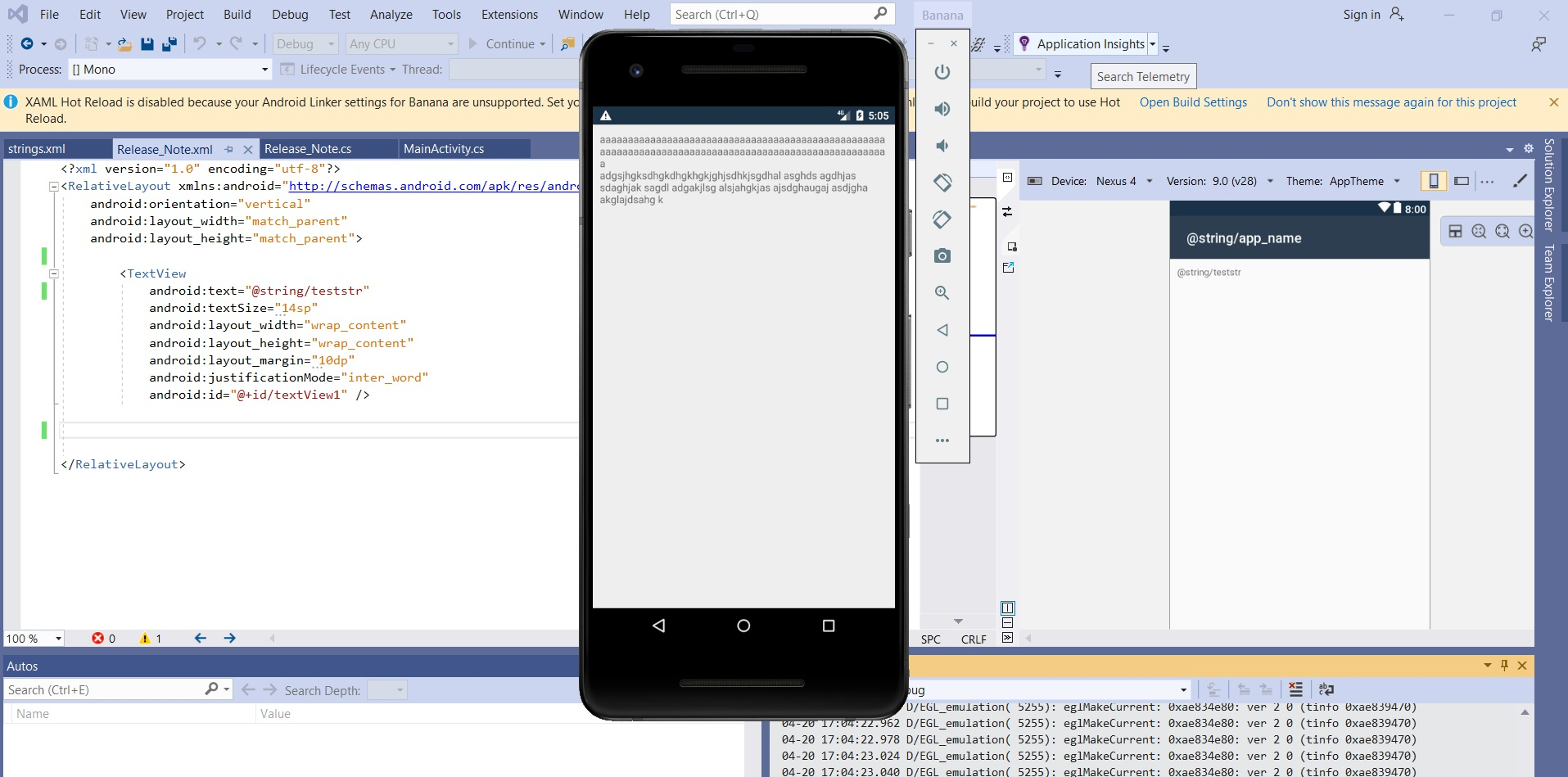Go to the next issue arrow in editor status bar
The height and width of the screenshot is (777, 1568).
[x=230, y=639]
